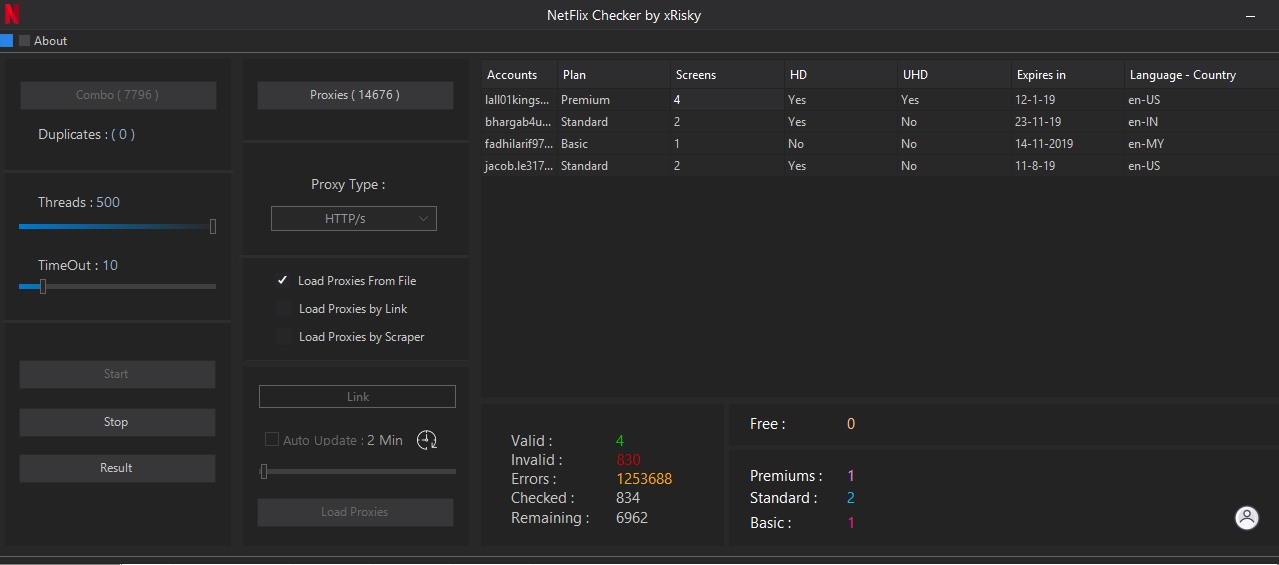Viewport: 1279px width, 565px height.
Task: Minimize the NetFlix Checker window
Action: coord(1249,16)
